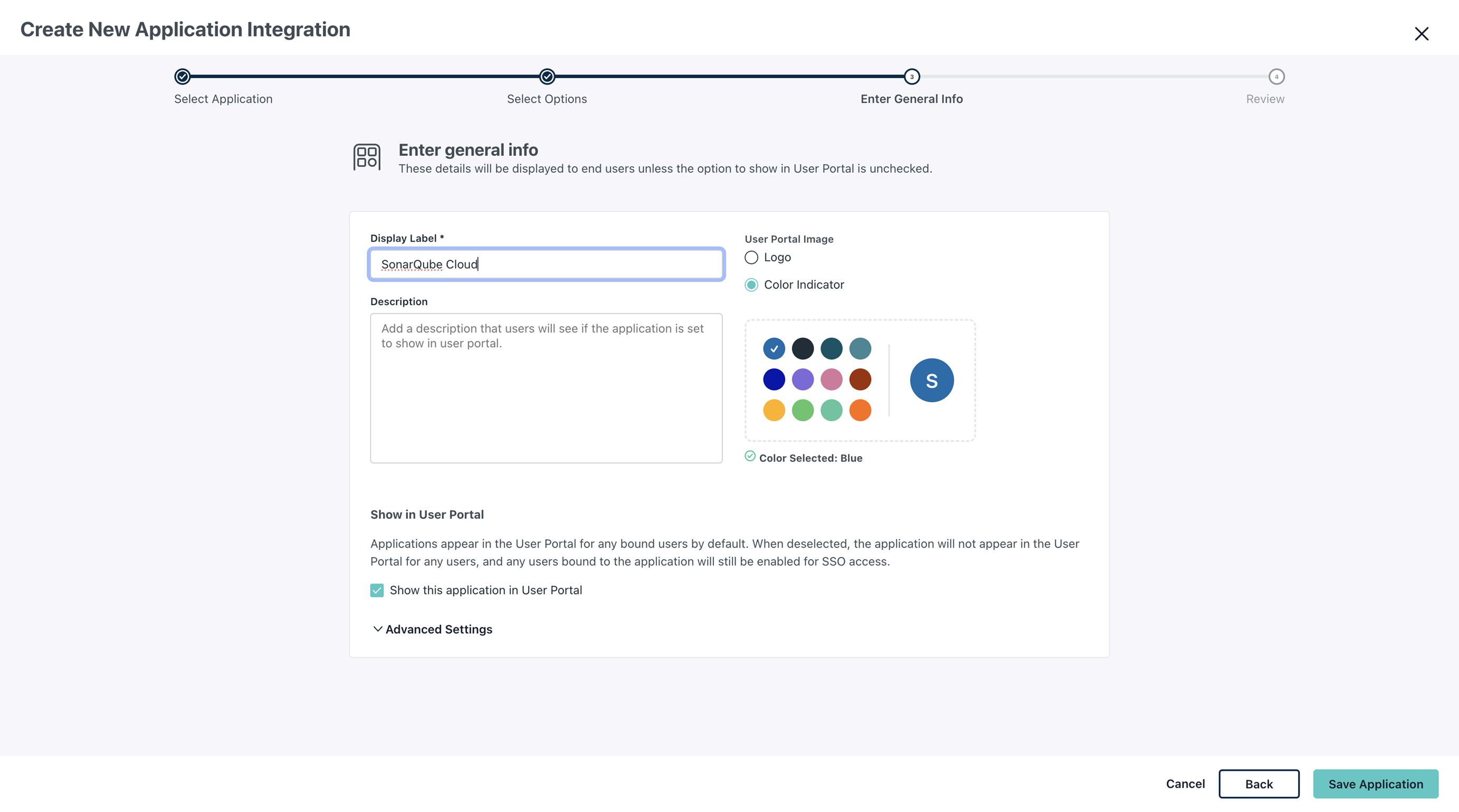Viewport: 1459px width, 812px height.
Task: Select the mint green color swatch
Action: [x=832, y=410]
